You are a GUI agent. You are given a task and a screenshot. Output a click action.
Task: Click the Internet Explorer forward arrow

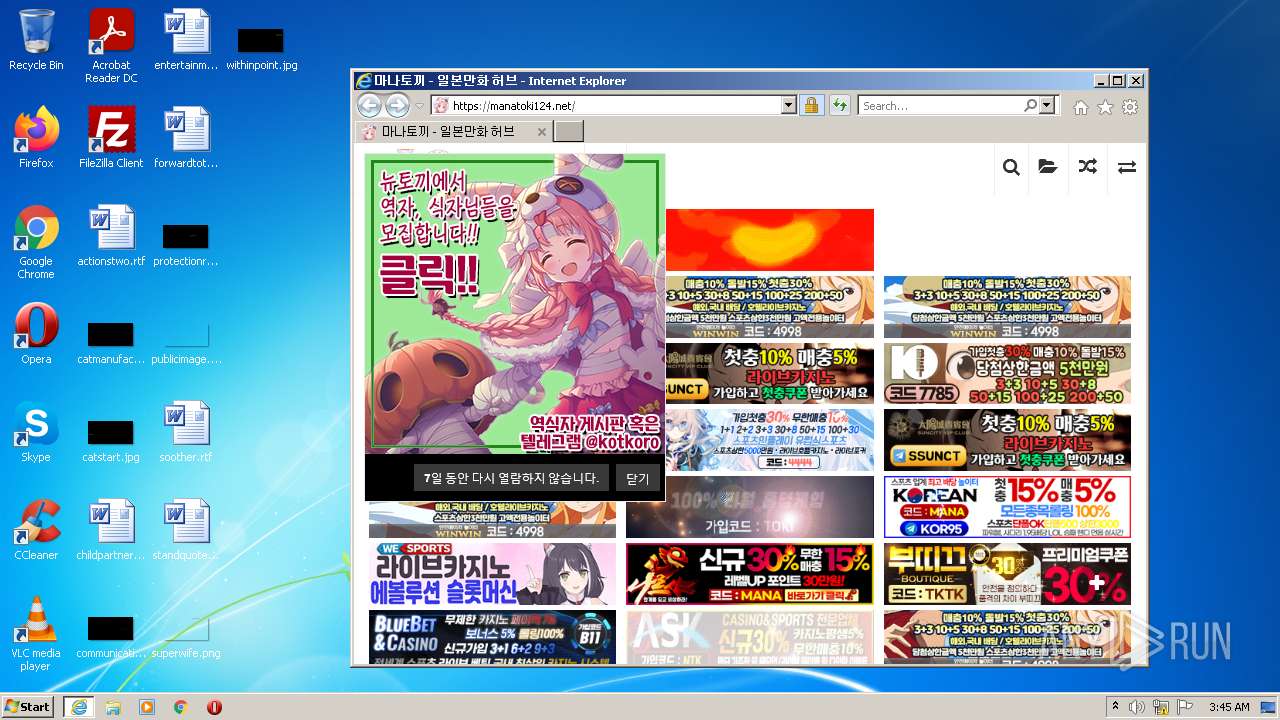pos(397,105)
